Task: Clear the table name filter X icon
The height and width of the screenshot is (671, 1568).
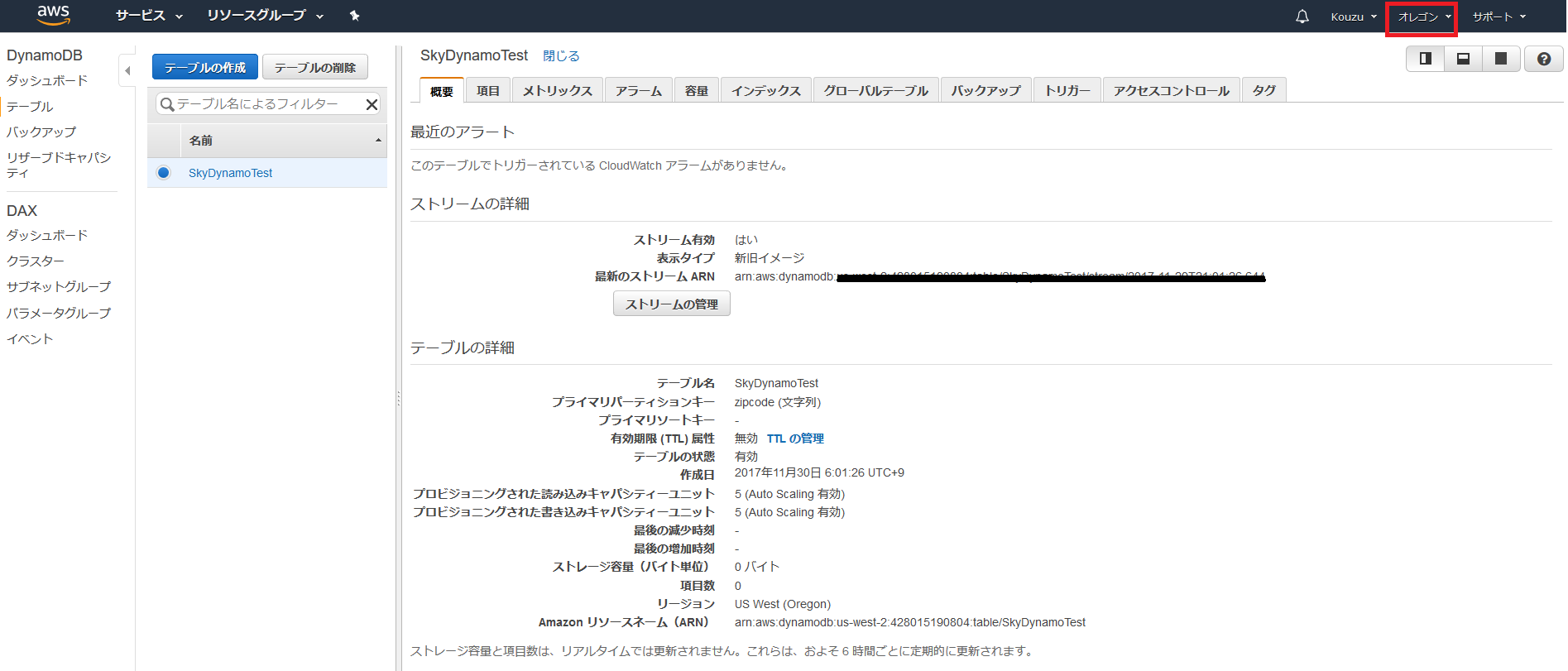Action: (372, 104)
